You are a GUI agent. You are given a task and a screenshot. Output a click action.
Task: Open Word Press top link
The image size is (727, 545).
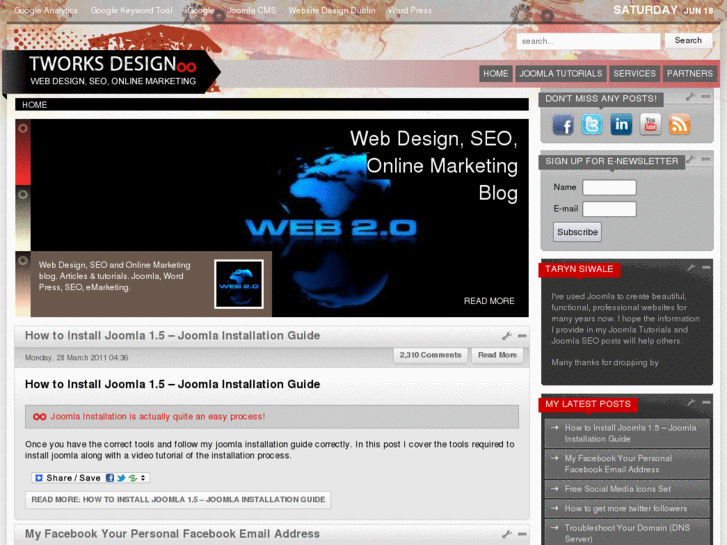tap(410, 10)
